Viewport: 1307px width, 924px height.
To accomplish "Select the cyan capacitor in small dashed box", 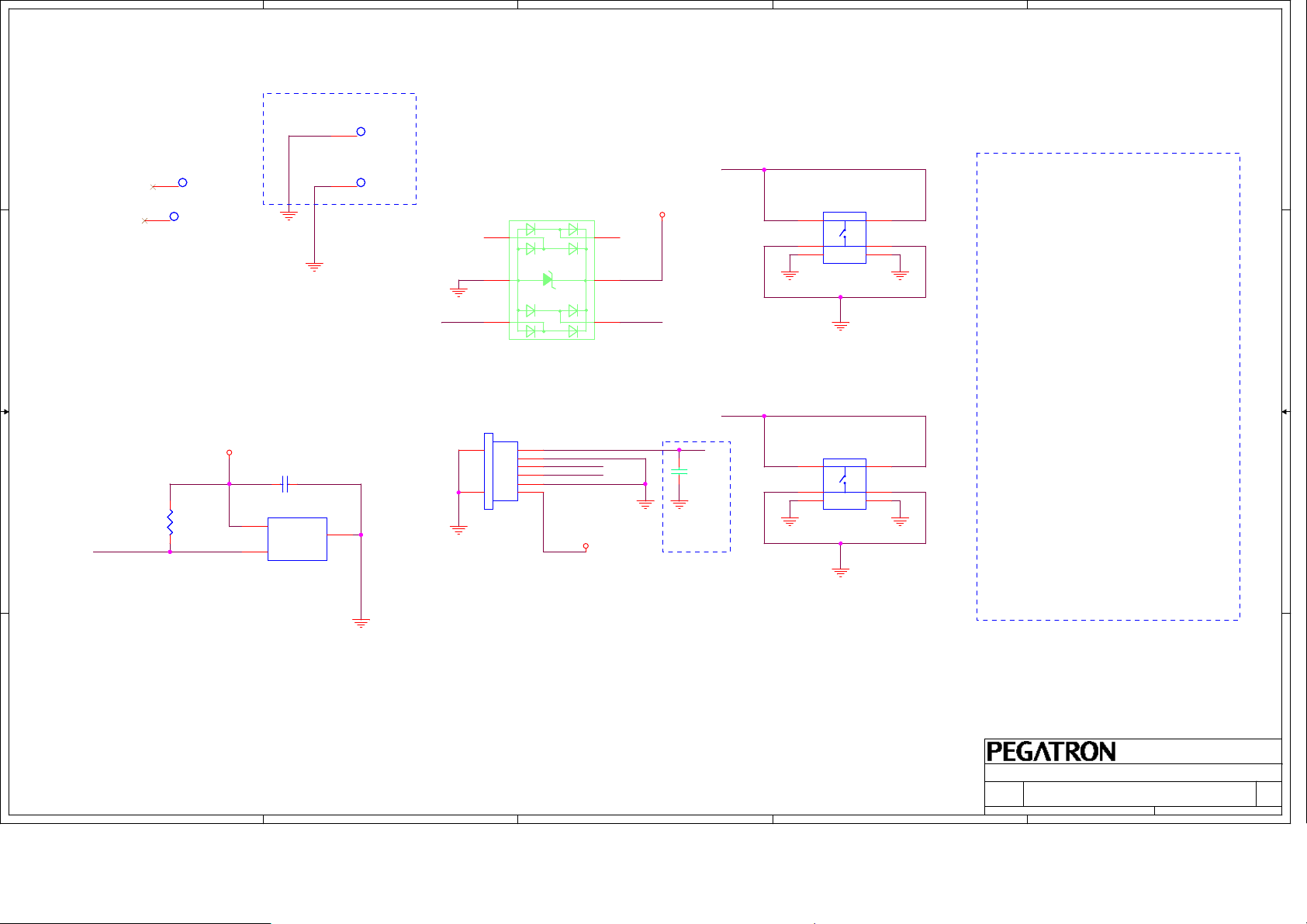I will [679, 472].
